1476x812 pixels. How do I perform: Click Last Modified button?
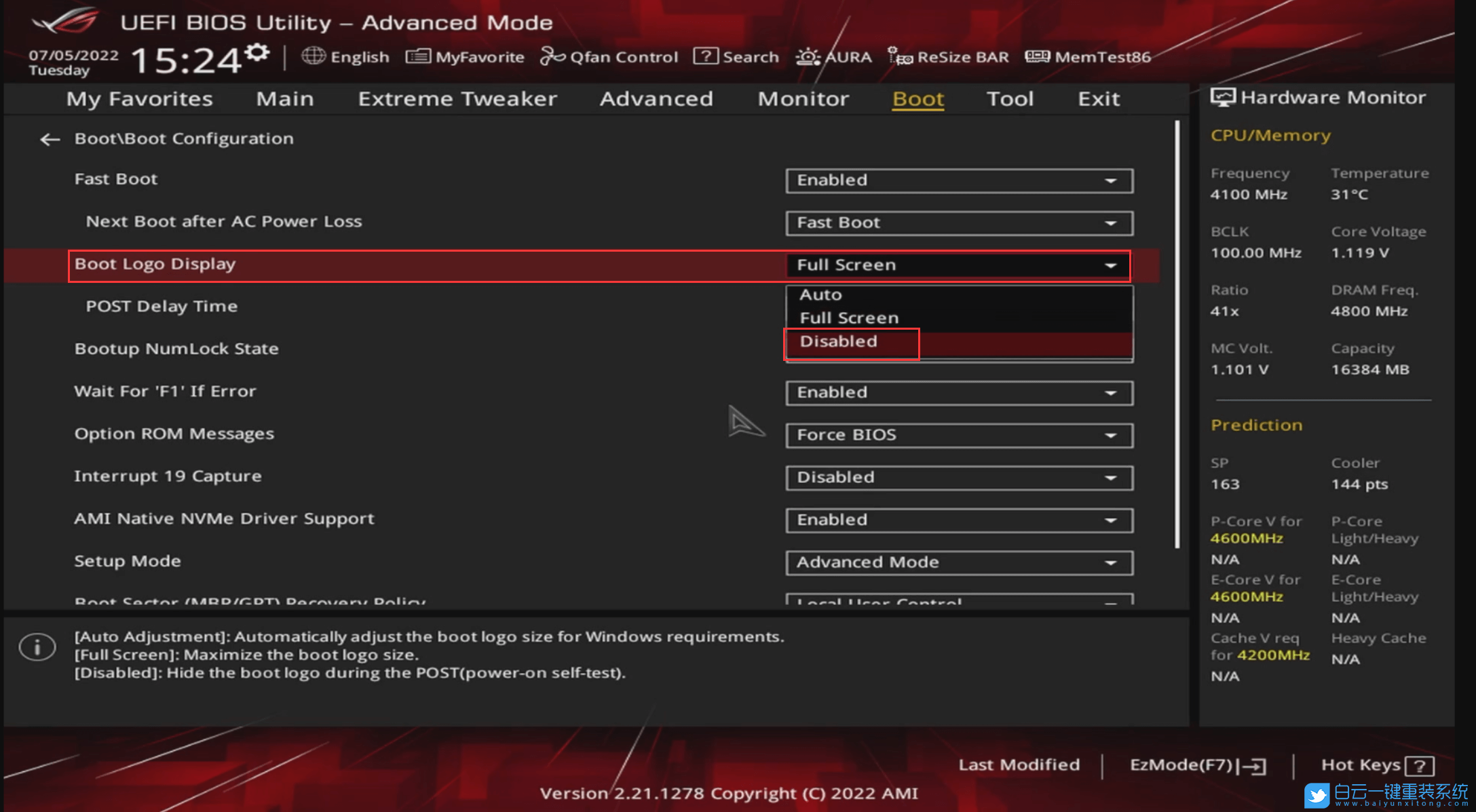click(x=1019, y=765)
